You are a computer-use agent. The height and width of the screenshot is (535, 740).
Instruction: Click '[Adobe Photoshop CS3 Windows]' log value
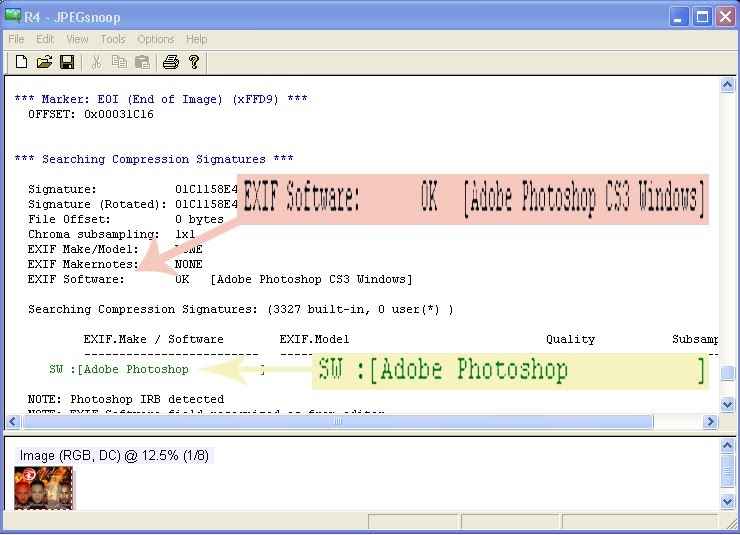pyautogui.click(x=311, y=279)
